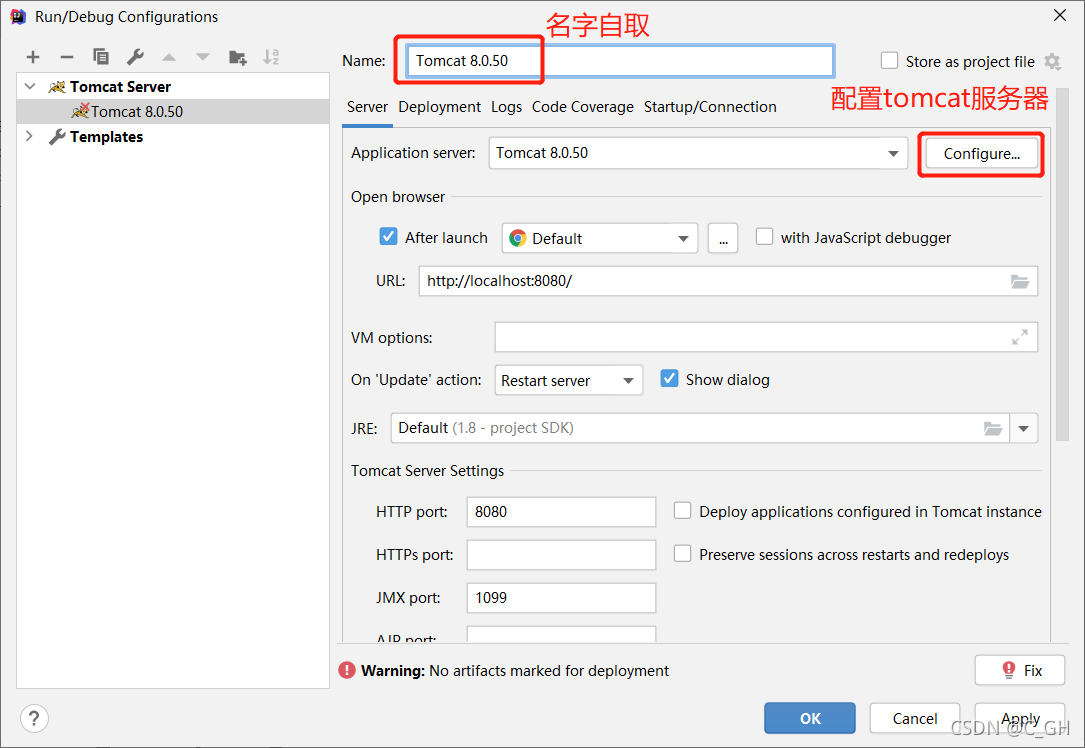The width and height of the screenshot is (1085, 748).
Task: Open the help question mark icon
Action: point(34,718)
